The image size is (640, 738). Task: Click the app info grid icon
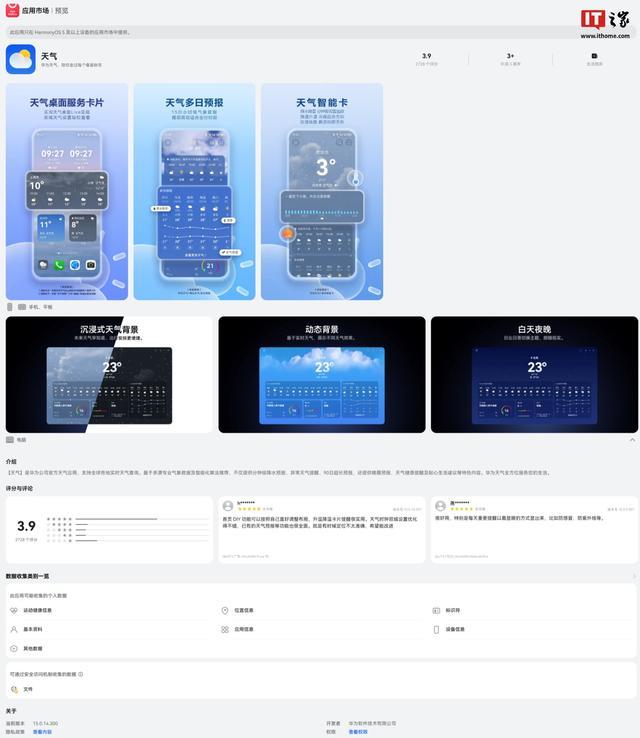tap(225, 629)
